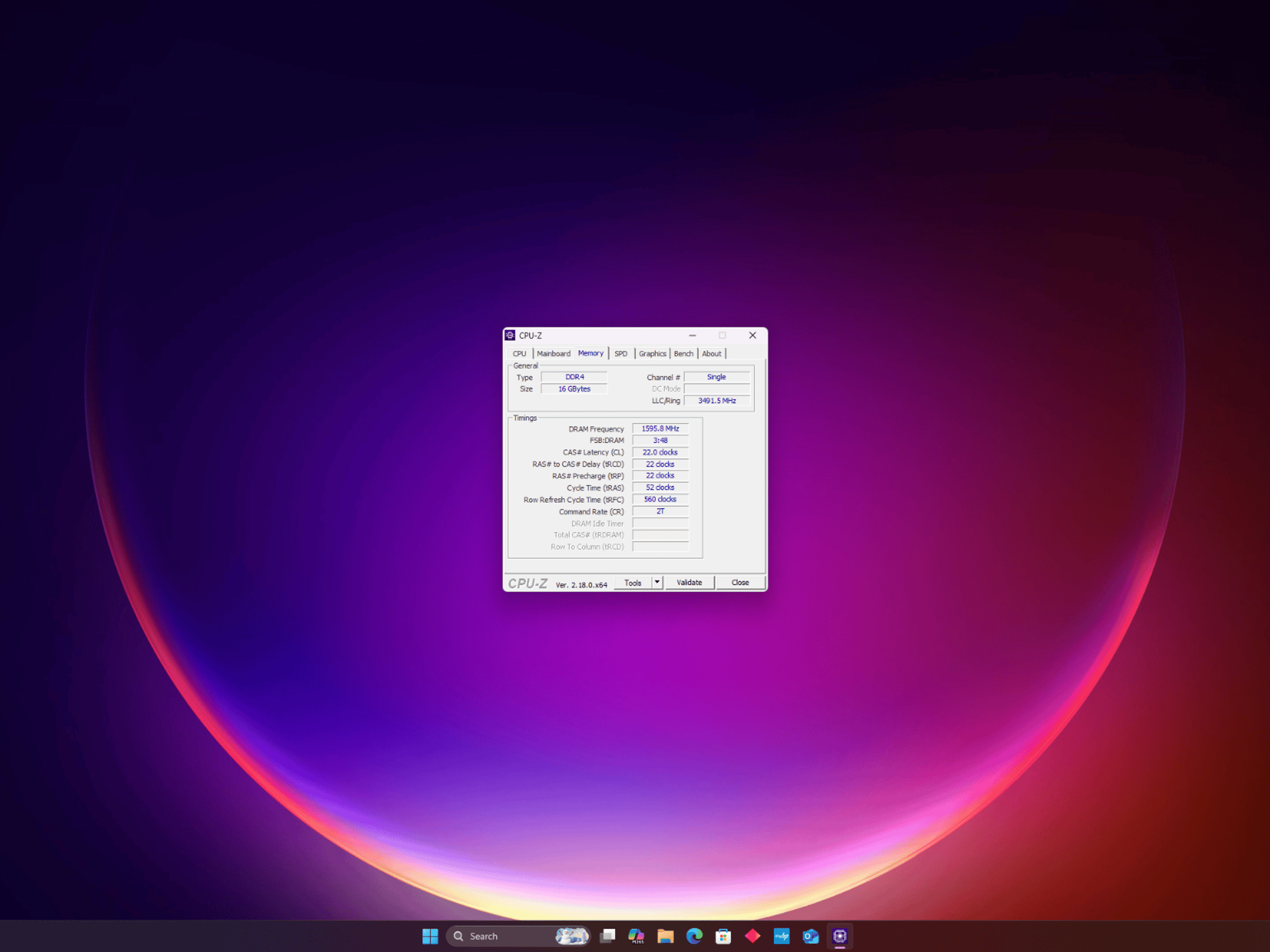
Task: Open the SPD tab
Action: tap(621, 354)
